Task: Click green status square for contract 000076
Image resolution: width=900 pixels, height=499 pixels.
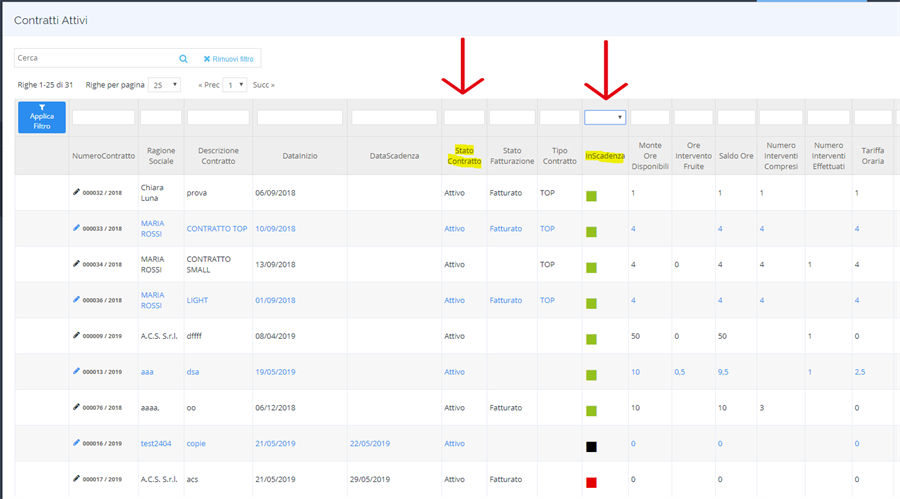Action: (x=591, y=411)
